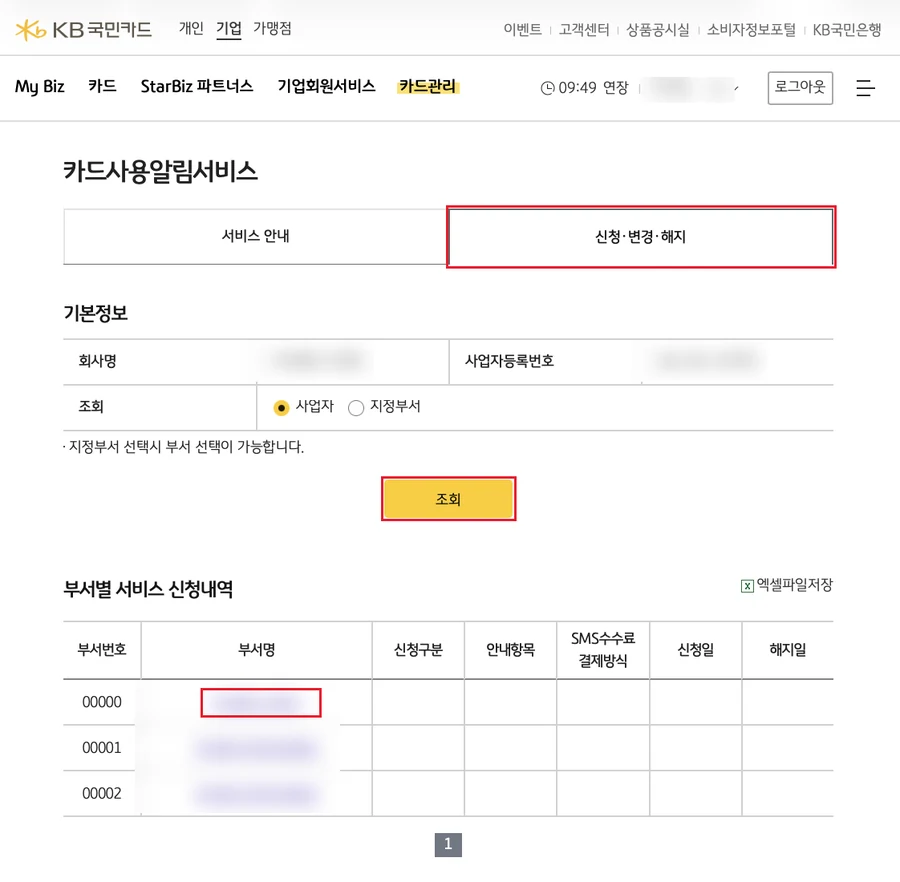Open the 고객센터 link
The width and height of the screenshot is (900, 882).
584,30
